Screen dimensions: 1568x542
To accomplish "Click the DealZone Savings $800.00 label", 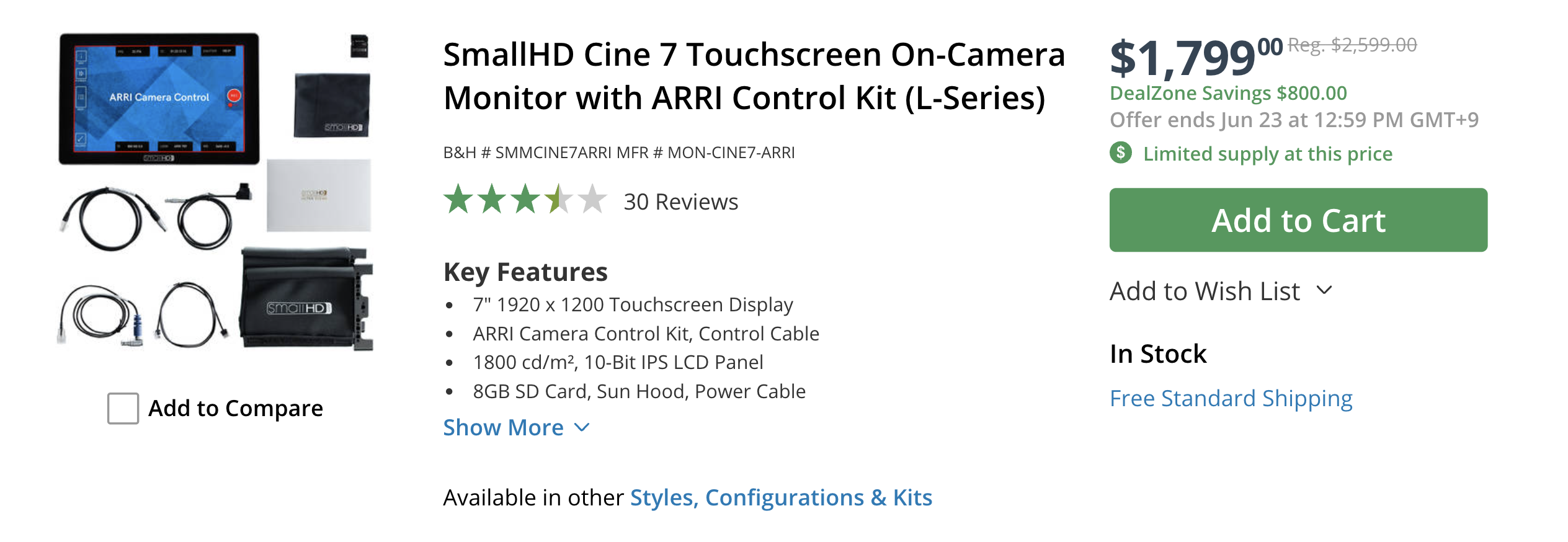I will [1228, 93].
